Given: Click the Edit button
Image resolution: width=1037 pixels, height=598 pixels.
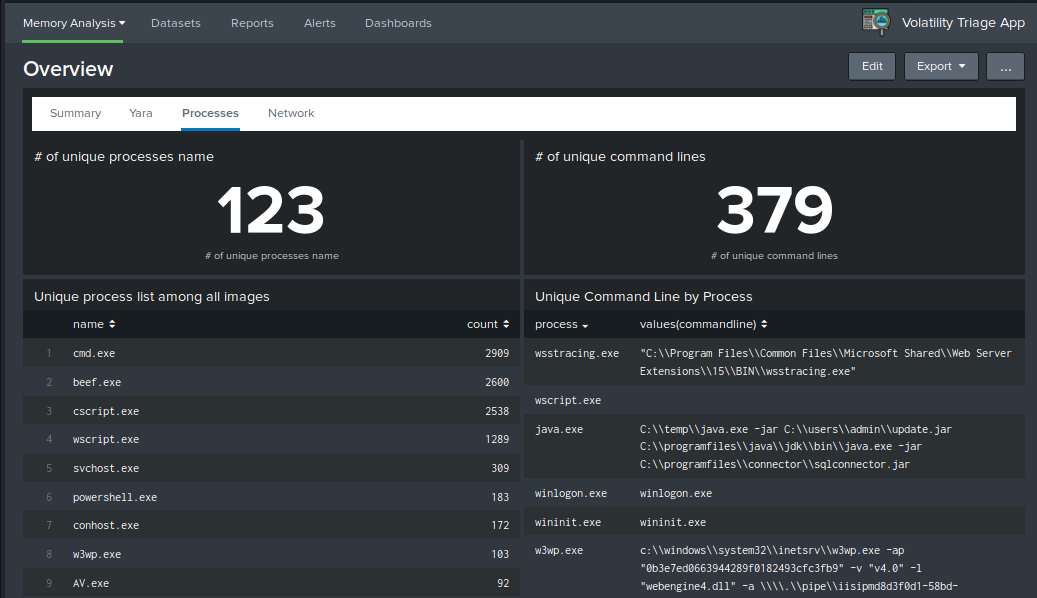Looking at the screenshot, I should pyautogui.click(x=872, y=66).
